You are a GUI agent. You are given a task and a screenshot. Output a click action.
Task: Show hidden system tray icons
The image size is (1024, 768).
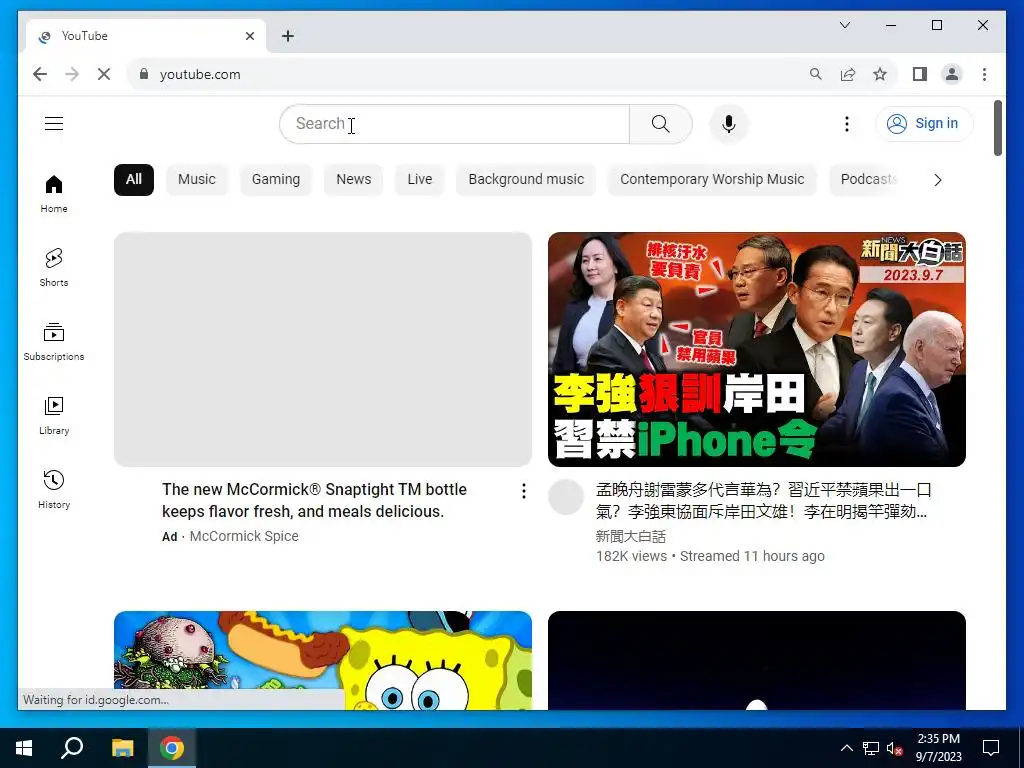846,748
